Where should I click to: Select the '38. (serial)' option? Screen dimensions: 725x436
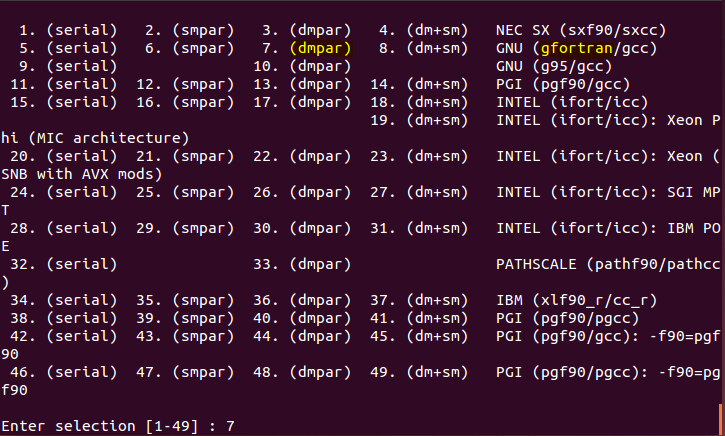pos(63,319)
